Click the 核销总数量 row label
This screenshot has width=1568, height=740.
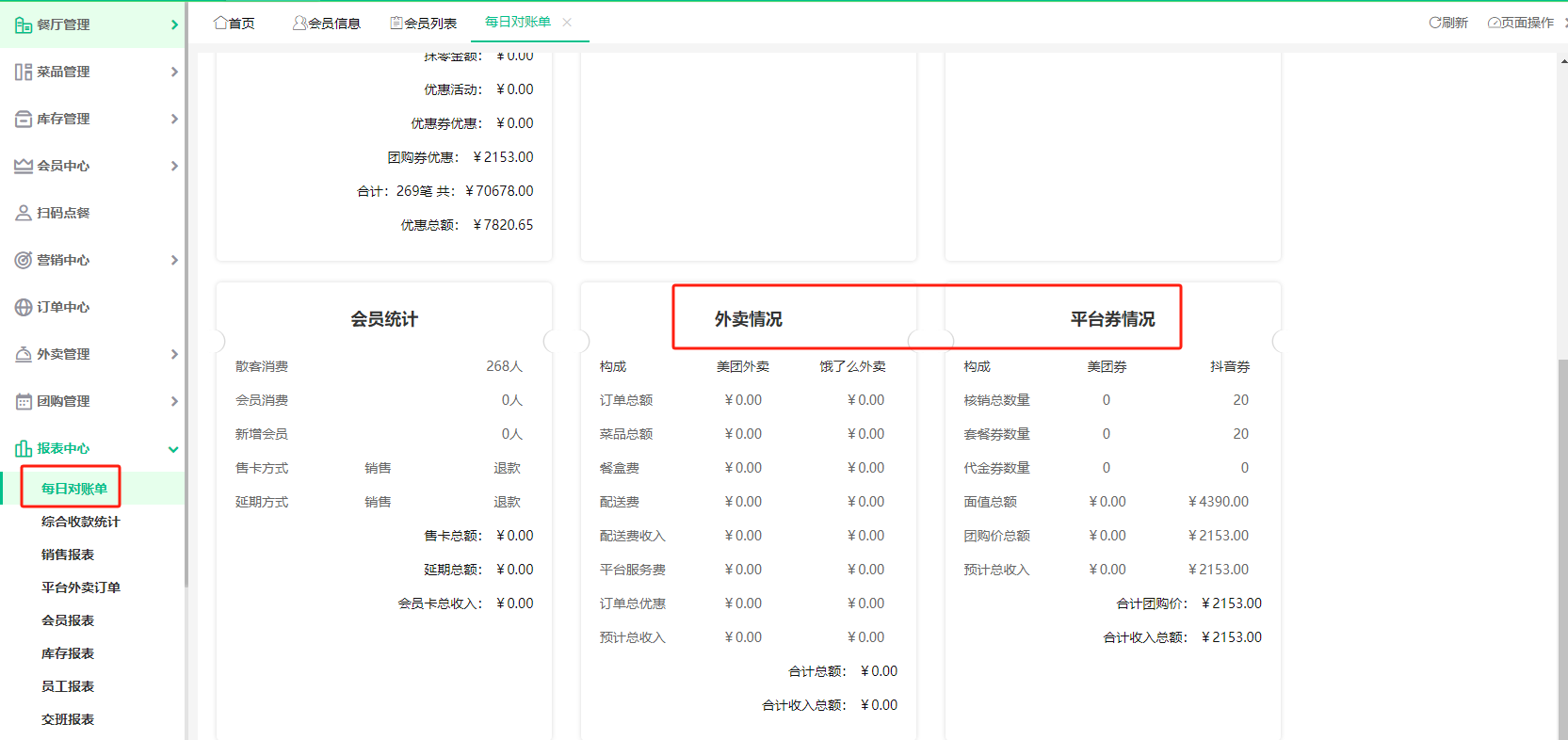997,400
